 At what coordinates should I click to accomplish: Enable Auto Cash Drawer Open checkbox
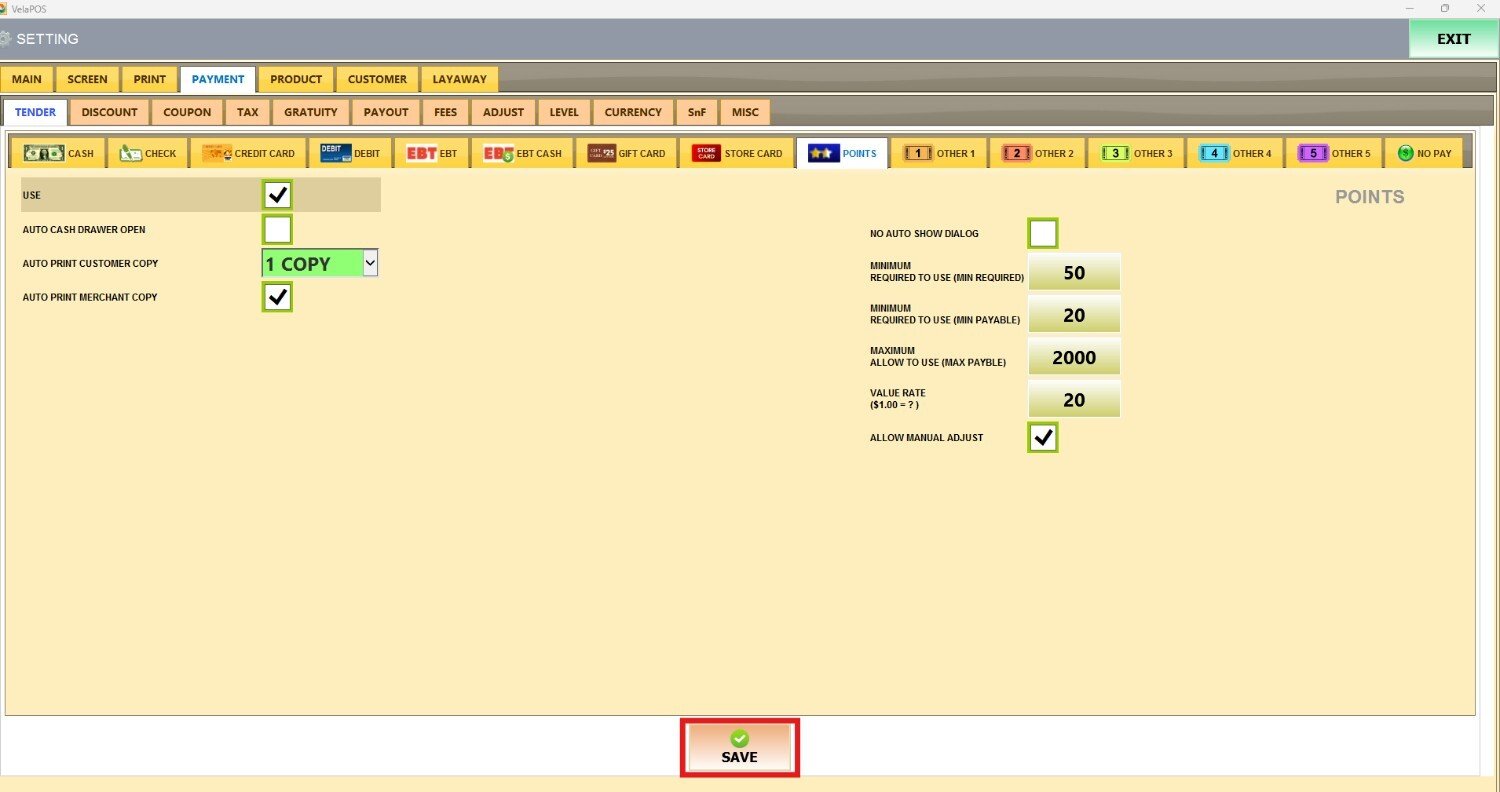(277, 230)
